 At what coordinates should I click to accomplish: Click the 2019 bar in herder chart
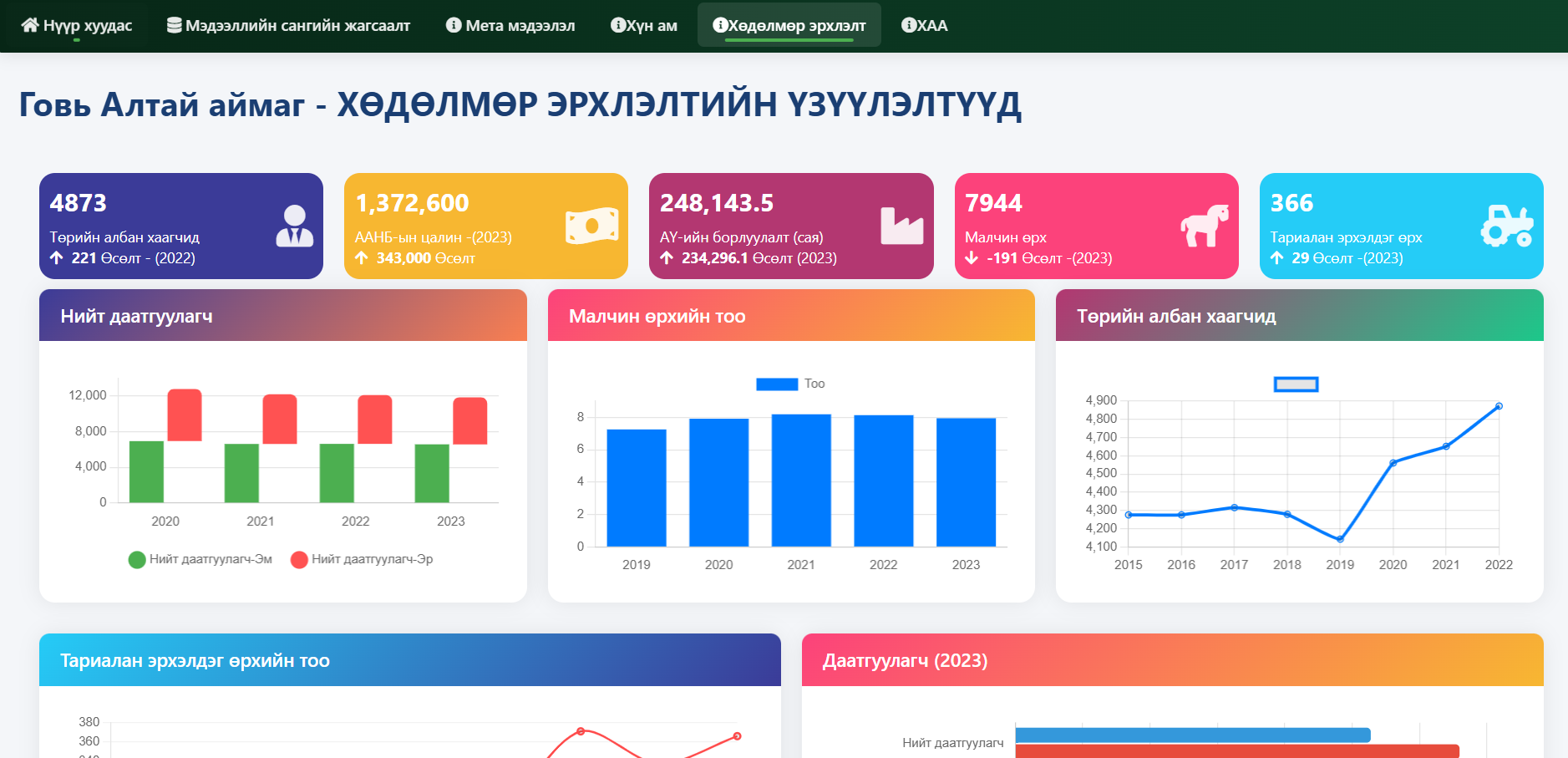[x=637, y=488]
